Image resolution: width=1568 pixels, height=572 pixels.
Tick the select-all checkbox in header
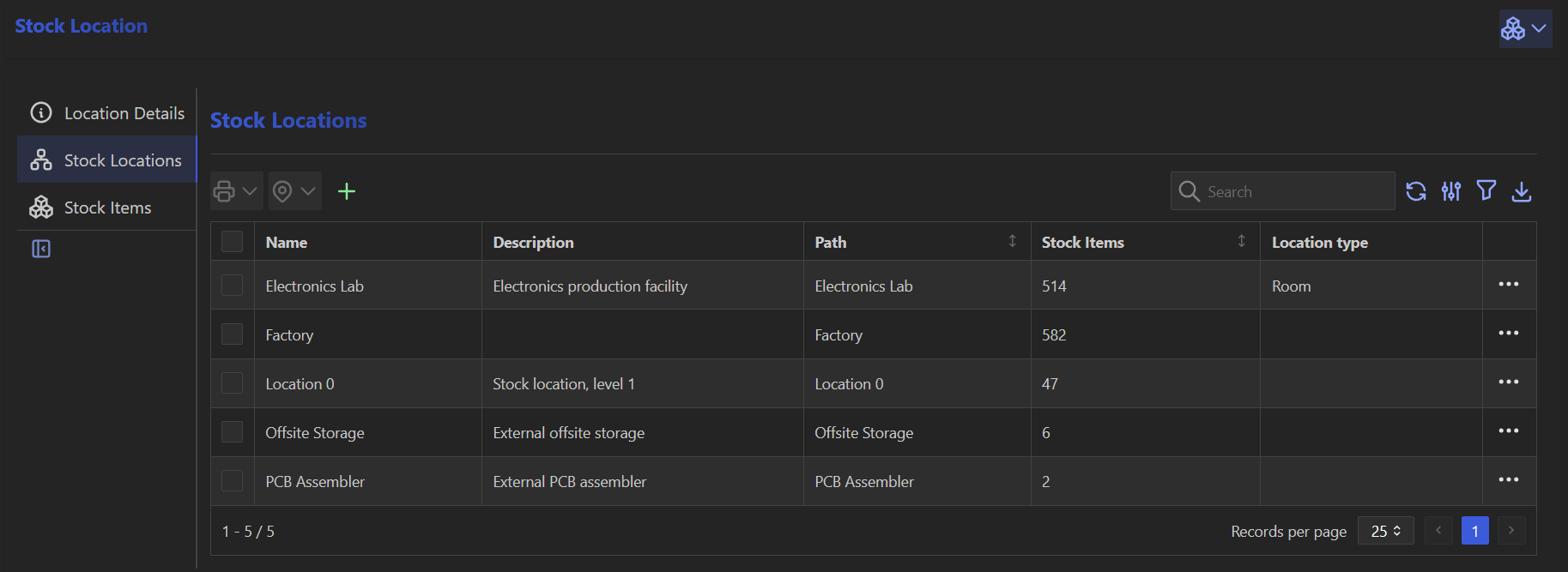pyautogui.click(x=233, y=242)
